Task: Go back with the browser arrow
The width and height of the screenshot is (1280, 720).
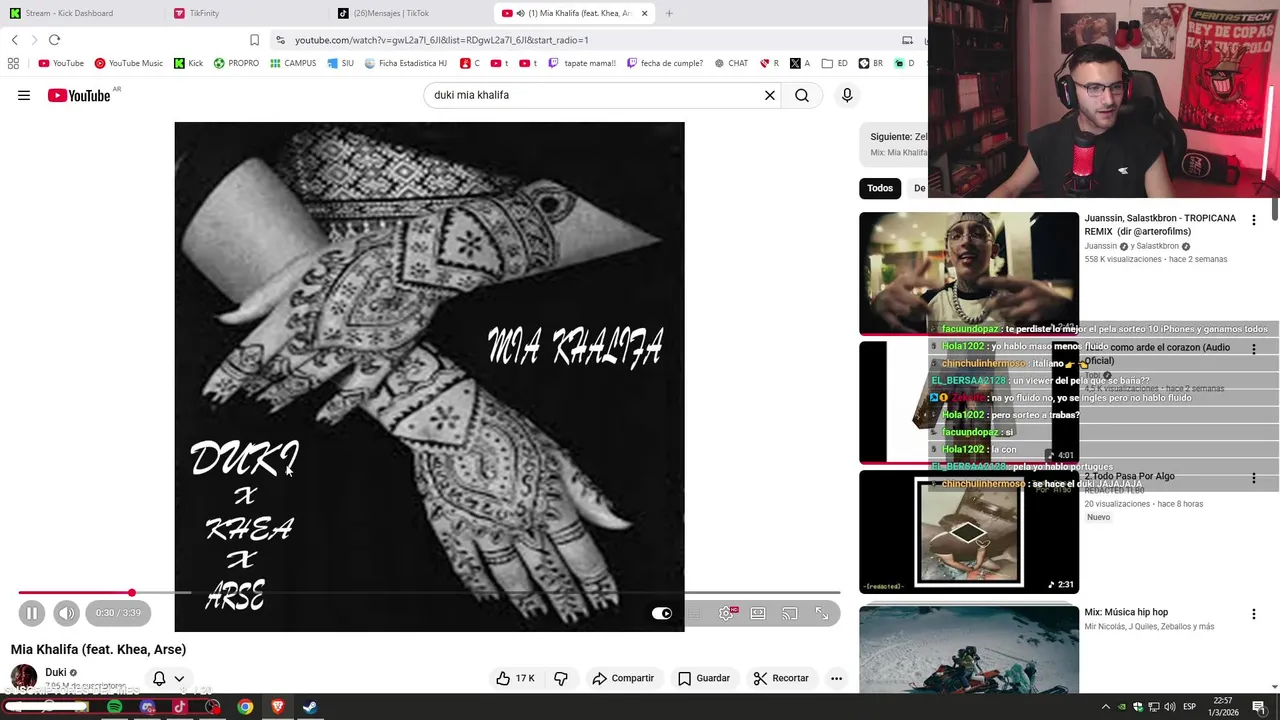Action: coord(14,40)
